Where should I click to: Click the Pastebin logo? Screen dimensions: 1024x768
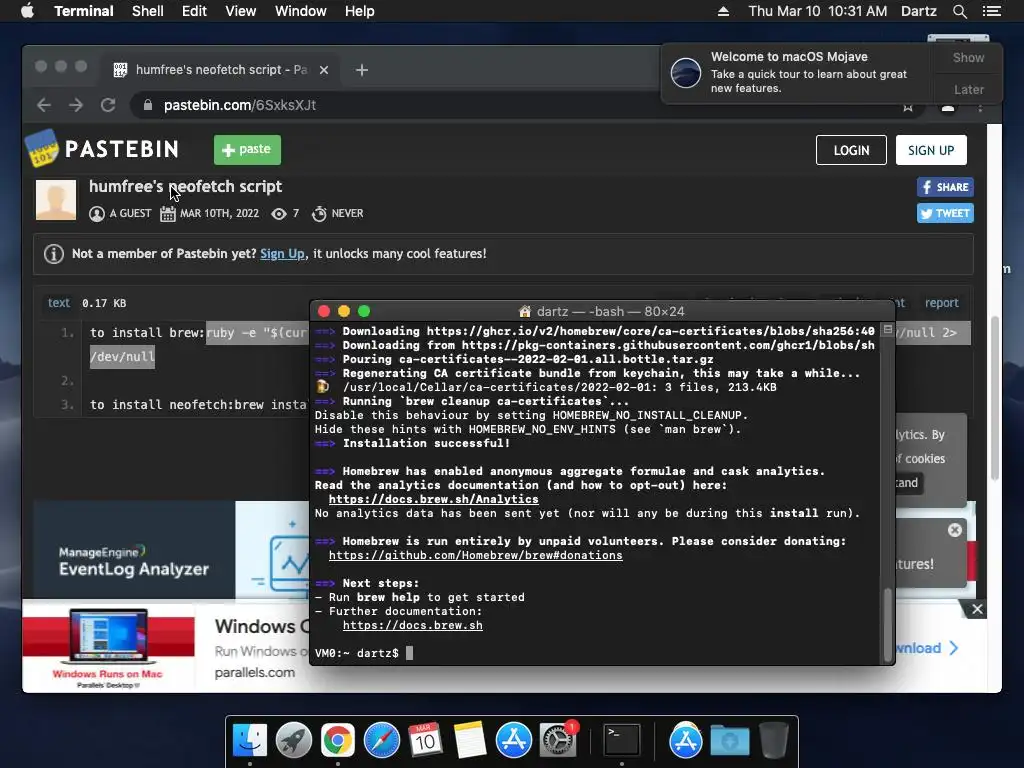(x=102, y=149)
